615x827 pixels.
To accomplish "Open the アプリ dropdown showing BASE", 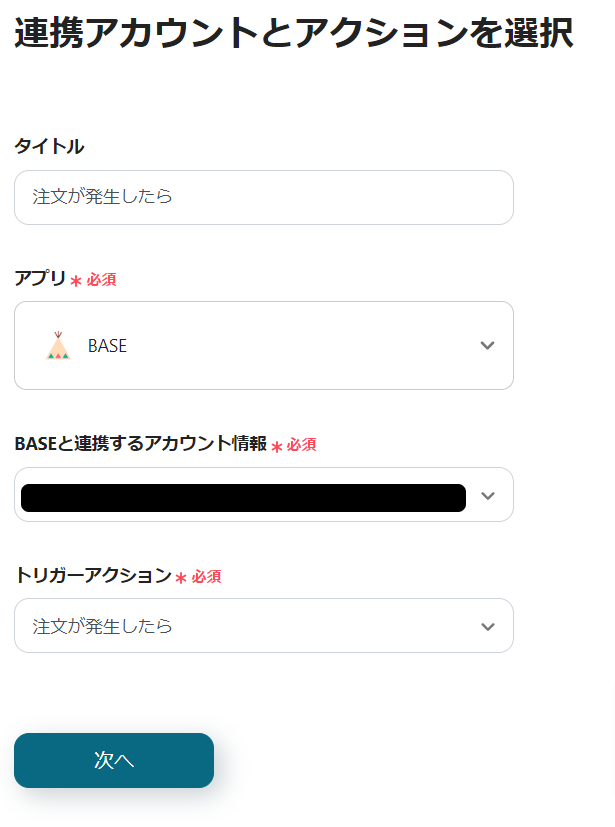I will (x=263, y=346).
